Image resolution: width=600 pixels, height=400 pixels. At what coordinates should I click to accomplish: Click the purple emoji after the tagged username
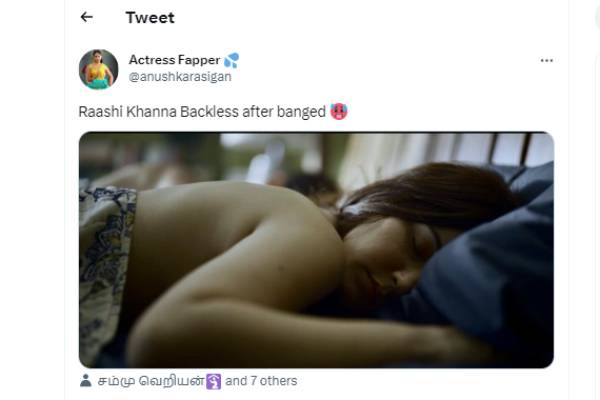tap(214, 381)
